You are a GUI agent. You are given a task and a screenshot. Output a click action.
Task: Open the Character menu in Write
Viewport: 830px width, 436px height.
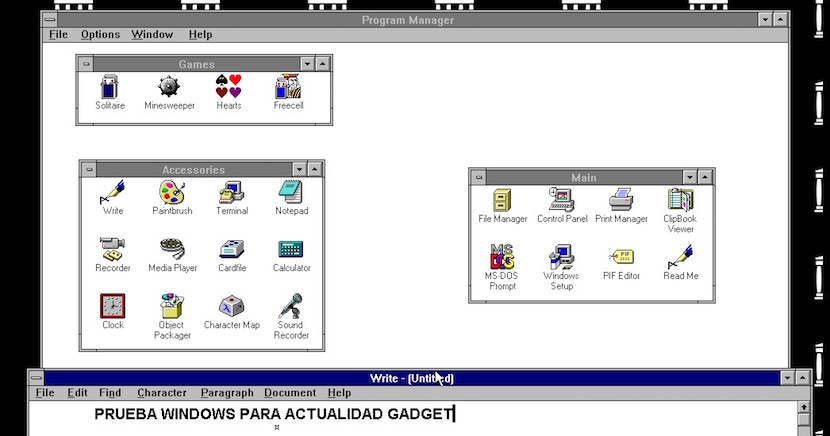[x=162, y=393]
